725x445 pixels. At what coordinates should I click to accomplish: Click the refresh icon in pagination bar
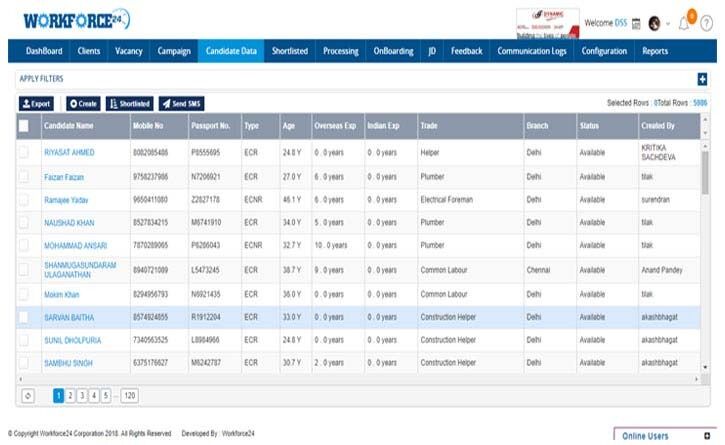(28, 396)
